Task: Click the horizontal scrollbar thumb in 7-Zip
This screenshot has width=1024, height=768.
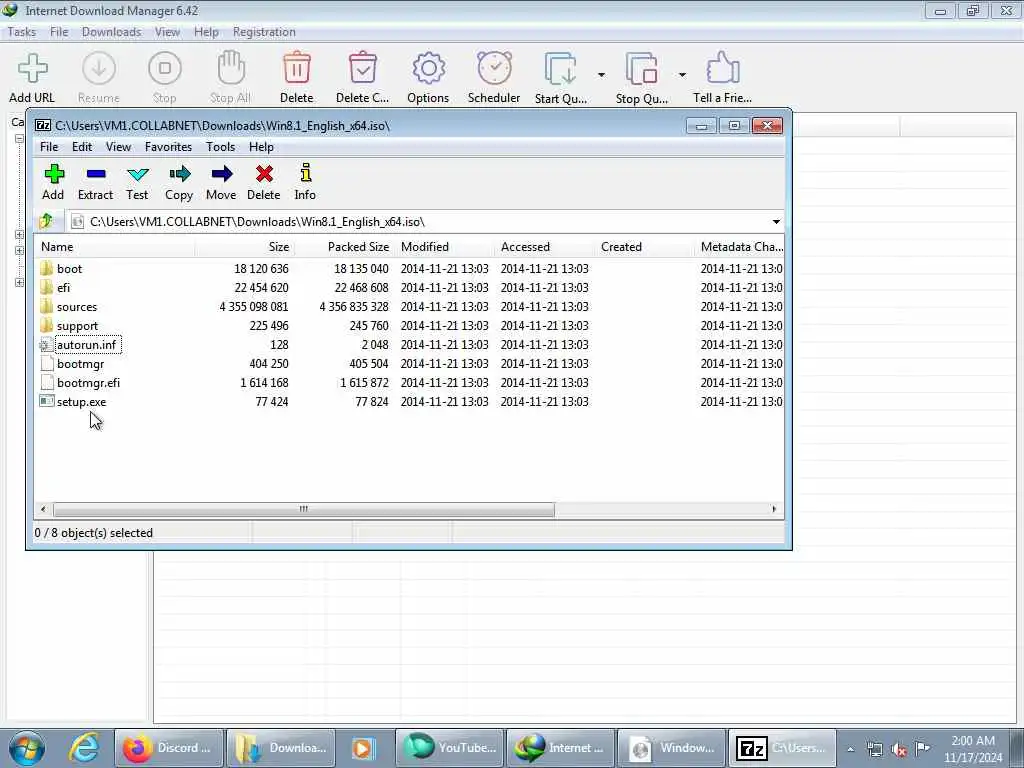Action: pos(304,509)
